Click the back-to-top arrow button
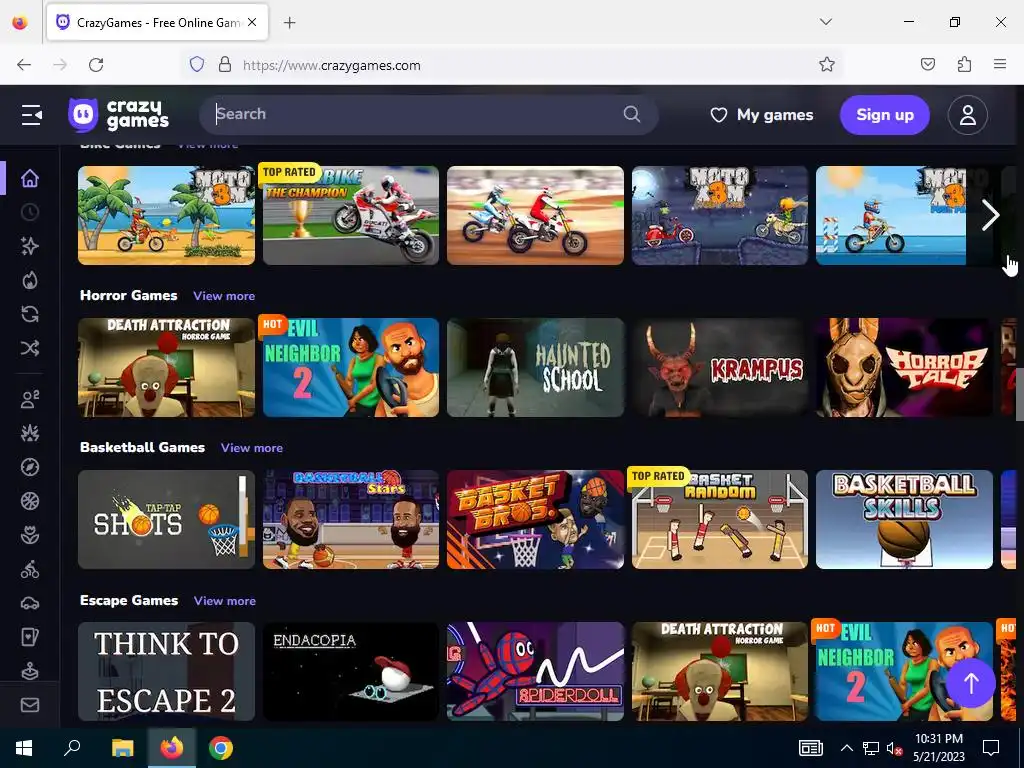The width and height of the screenshot is (1024, 768). point(970,683)
